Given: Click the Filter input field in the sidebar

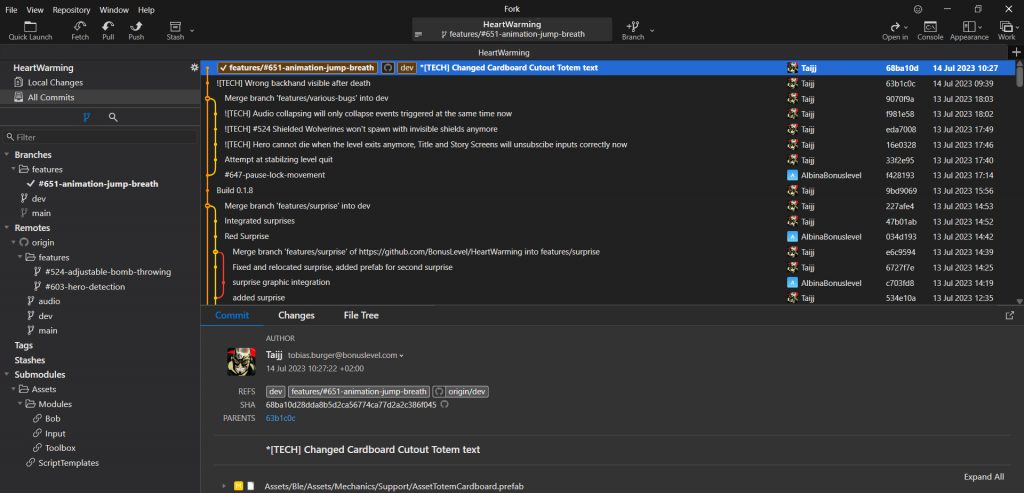Looking at the screenshot, I should (x=100, y=137).
